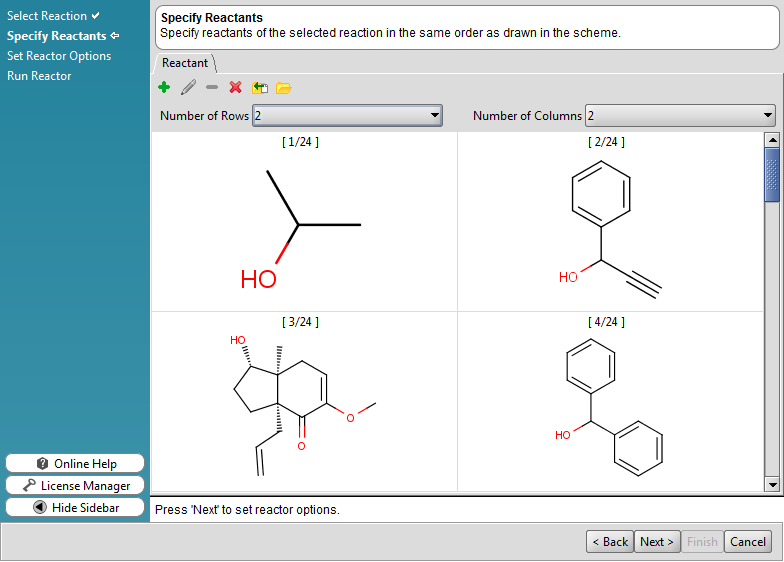Click the gray minus remove icon

(x=212, y=88)
